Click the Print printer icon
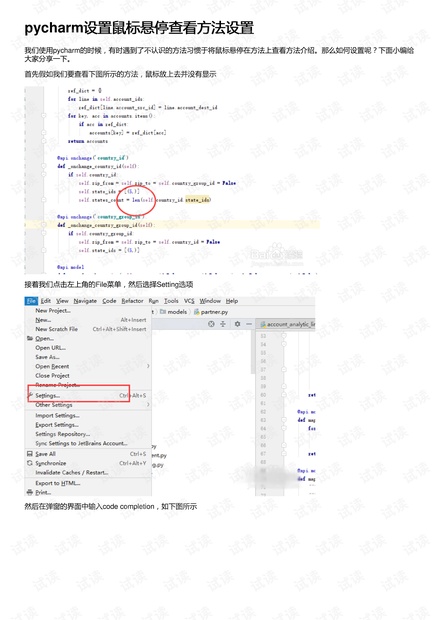440x620 pixels. [30, 492]
